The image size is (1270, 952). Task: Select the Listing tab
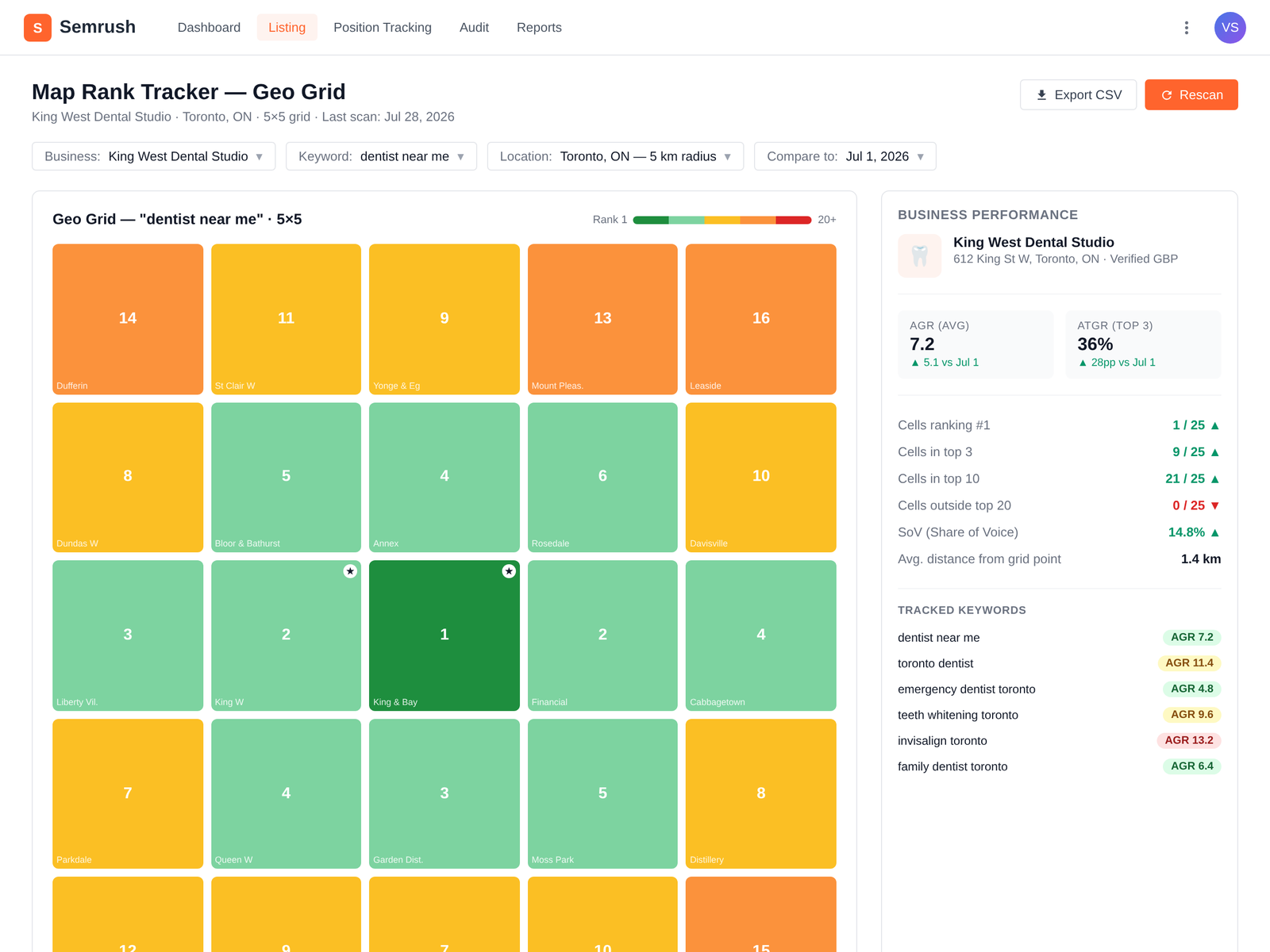click(x=287, y=28)
